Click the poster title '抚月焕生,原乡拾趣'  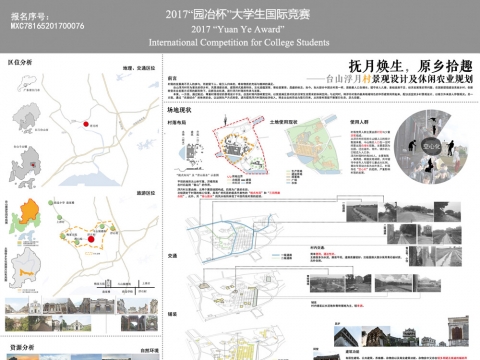(x=411, y=66)
